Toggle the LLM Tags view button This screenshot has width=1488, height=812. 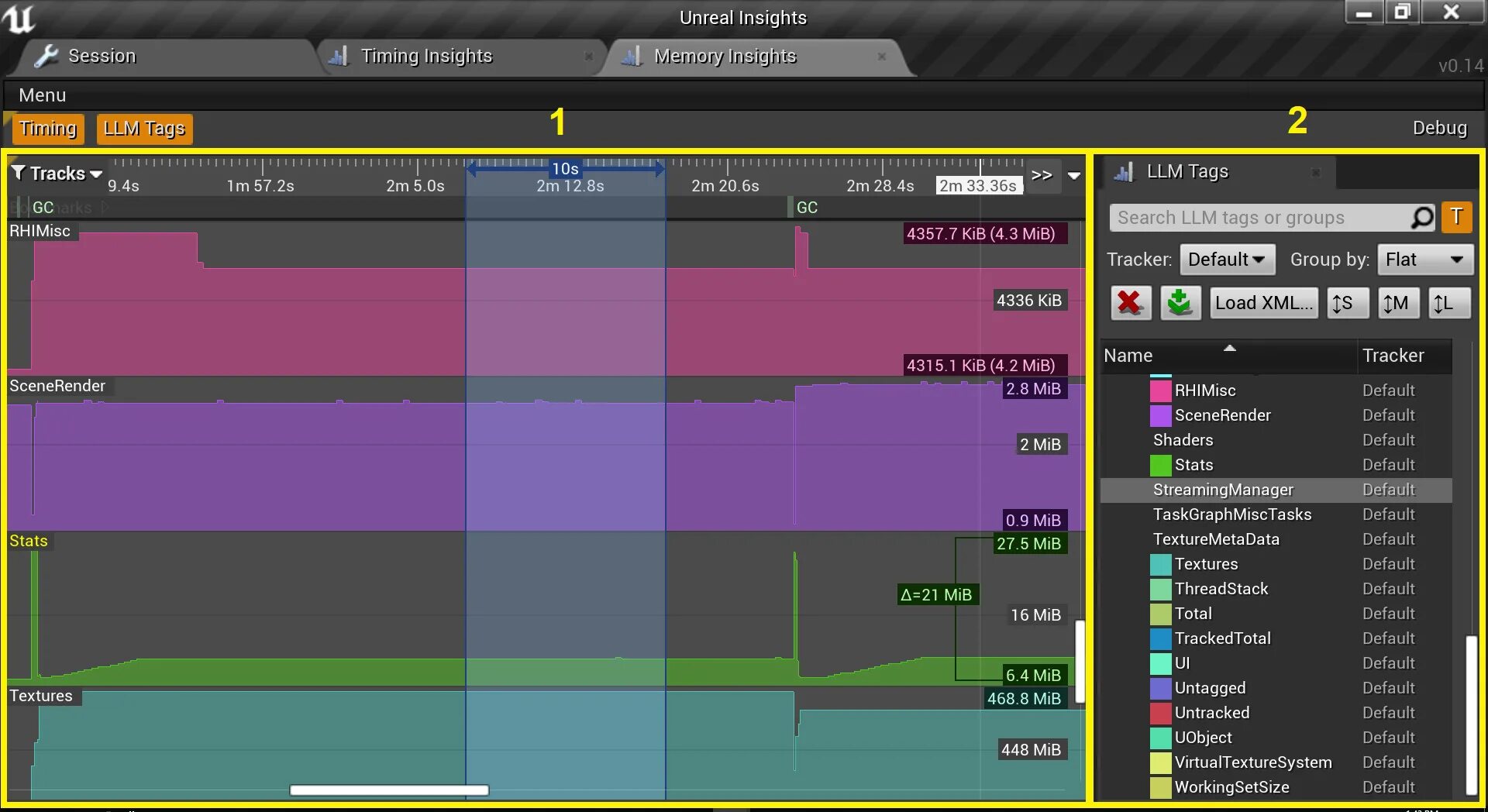coord(144,129)
